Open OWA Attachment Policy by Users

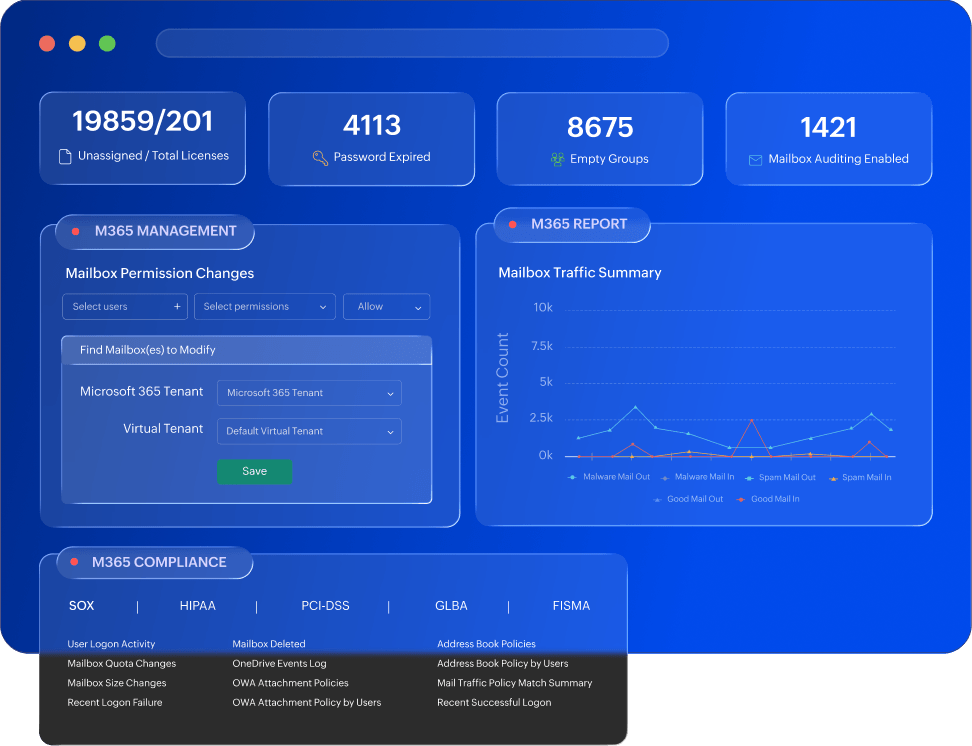click(307, 703)
